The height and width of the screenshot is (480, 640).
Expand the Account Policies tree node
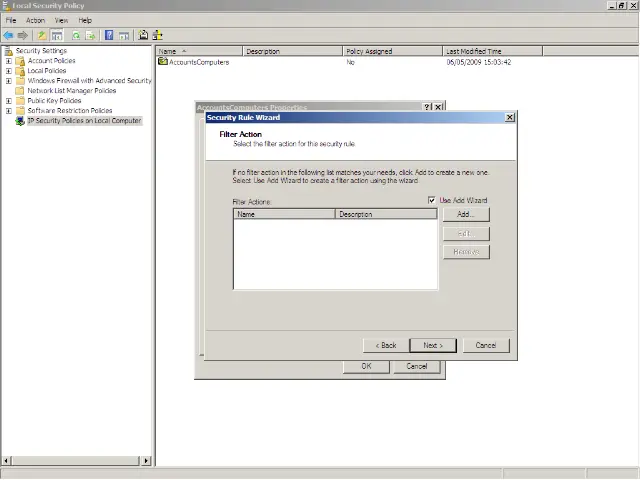coord(9,61)
